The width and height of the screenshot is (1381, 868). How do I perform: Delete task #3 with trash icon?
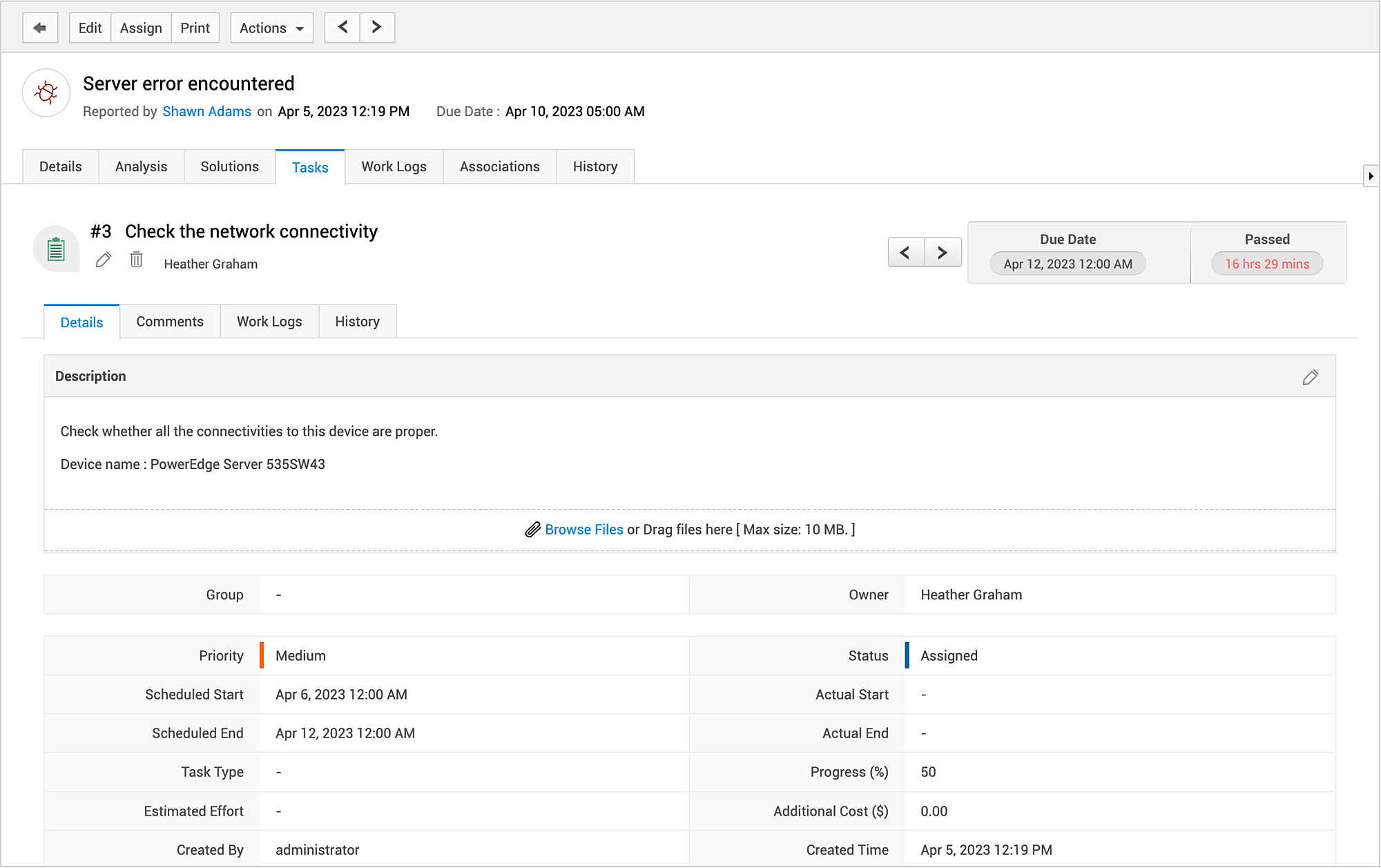[137, 260]
